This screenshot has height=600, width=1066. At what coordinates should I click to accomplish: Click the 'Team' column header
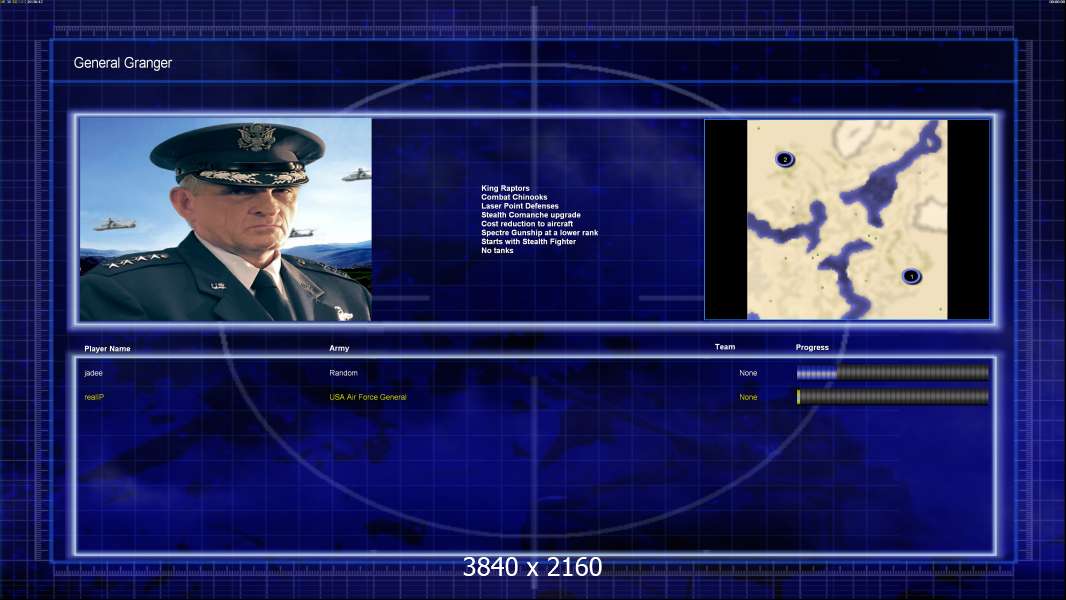click(x=725, y=347)
